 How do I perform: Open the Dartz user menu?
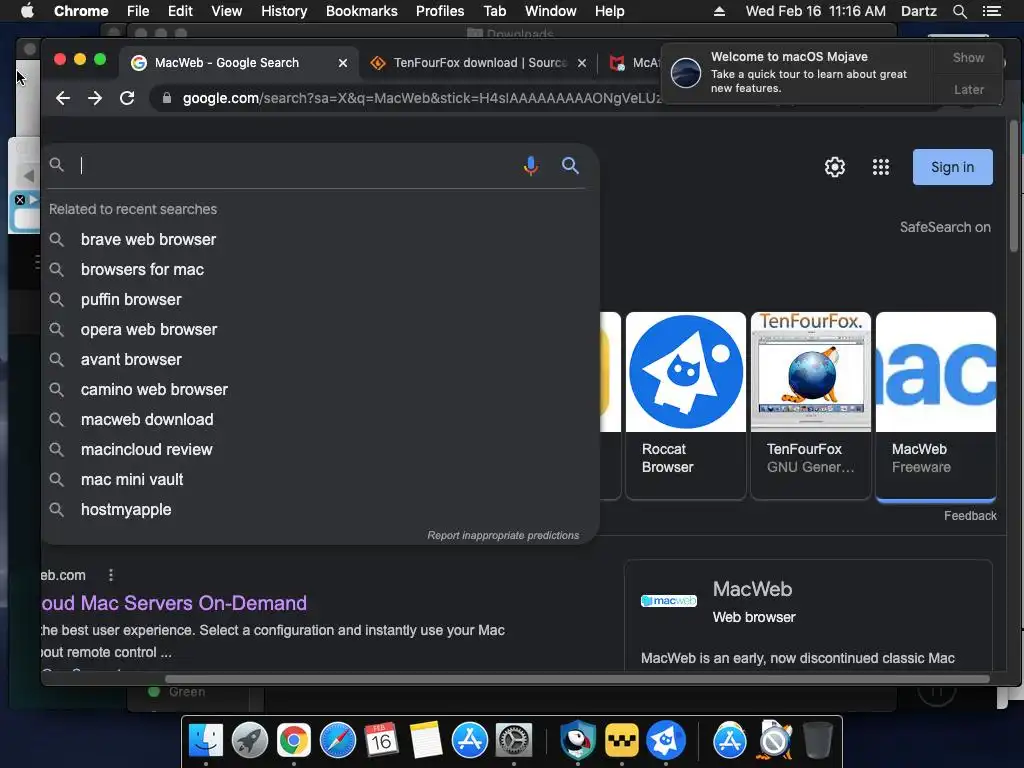pos(918,11)
